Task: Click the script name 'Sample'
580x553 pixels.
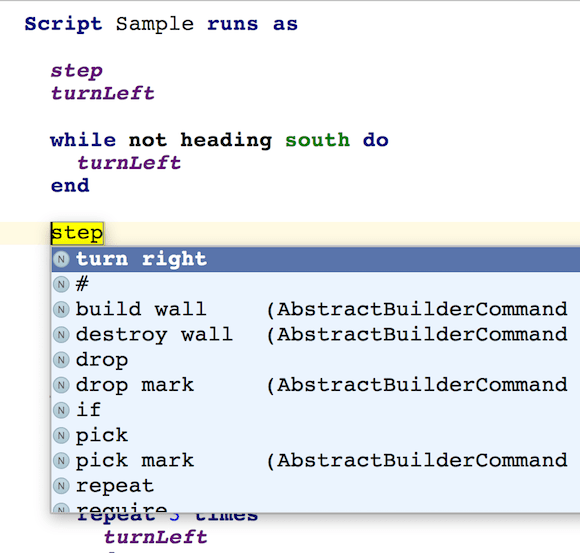Action: click(155, 24)
